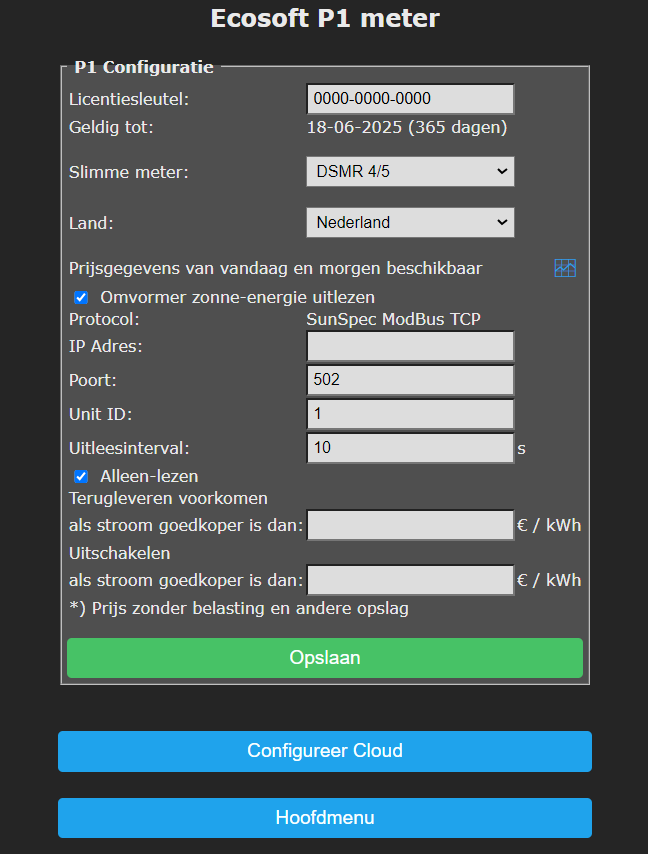This screenshot has width=648, height=854.
Task: Click the text 'SunSpec ModBus TCP'
Action: pos(393,319)
